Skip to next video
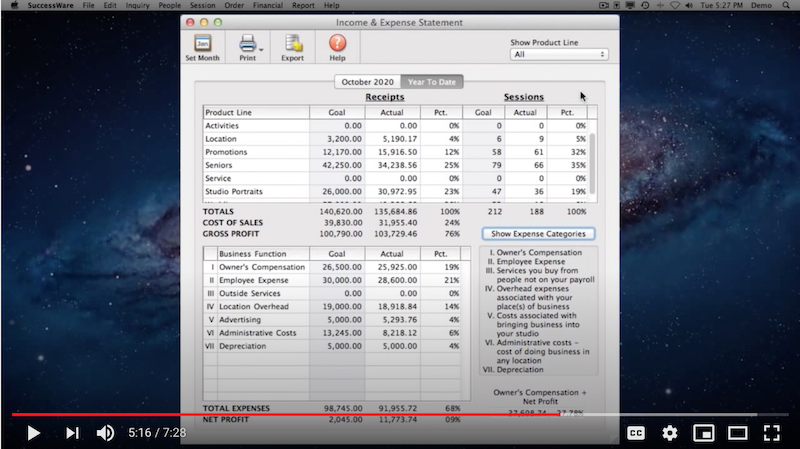 (x=72, y=433)
